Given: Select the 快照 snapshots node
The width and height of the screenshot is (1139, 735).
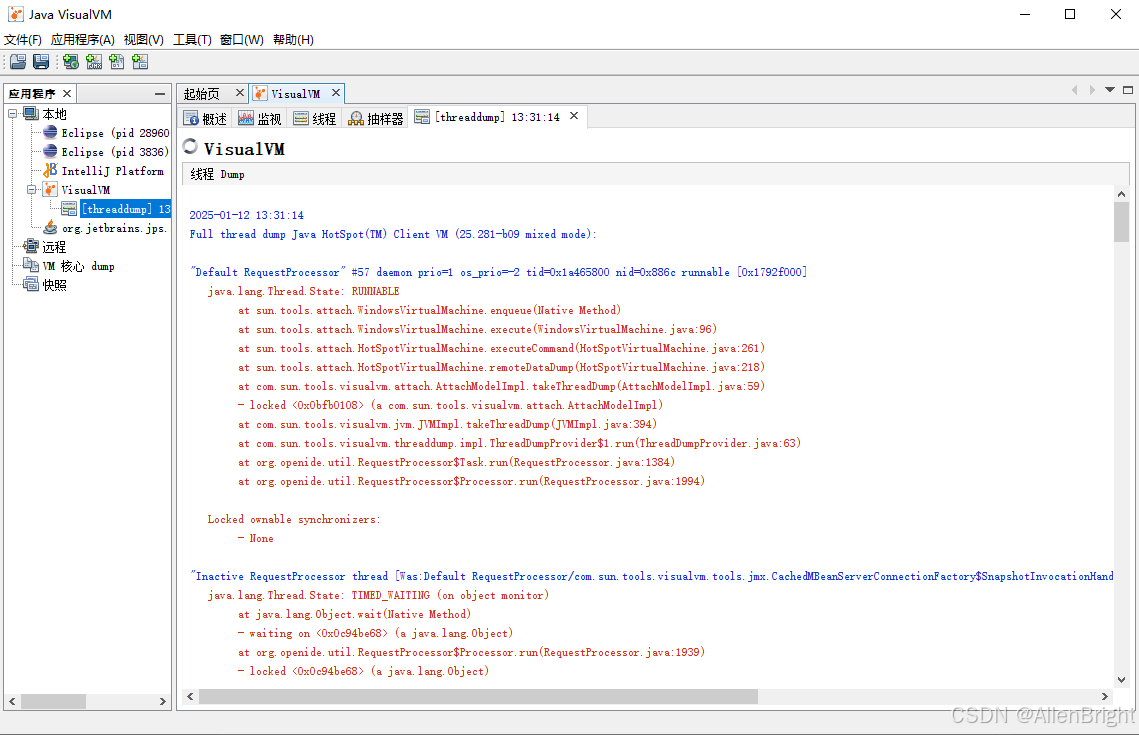Looking at the screenshot, I should click(x=54, y=285).
